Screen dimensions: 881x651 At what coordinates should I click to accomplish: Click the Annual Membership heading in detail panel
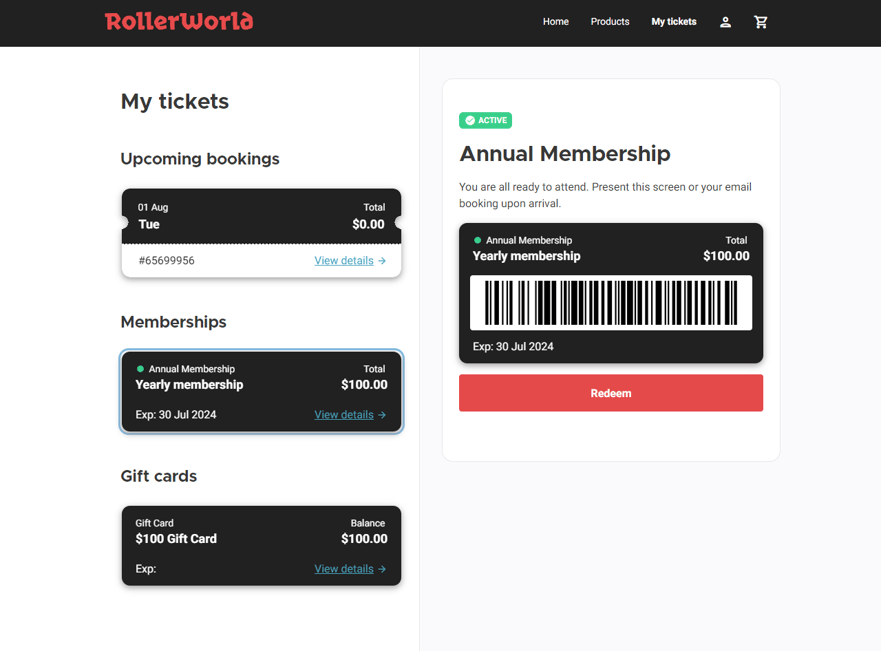click(565, 154)
